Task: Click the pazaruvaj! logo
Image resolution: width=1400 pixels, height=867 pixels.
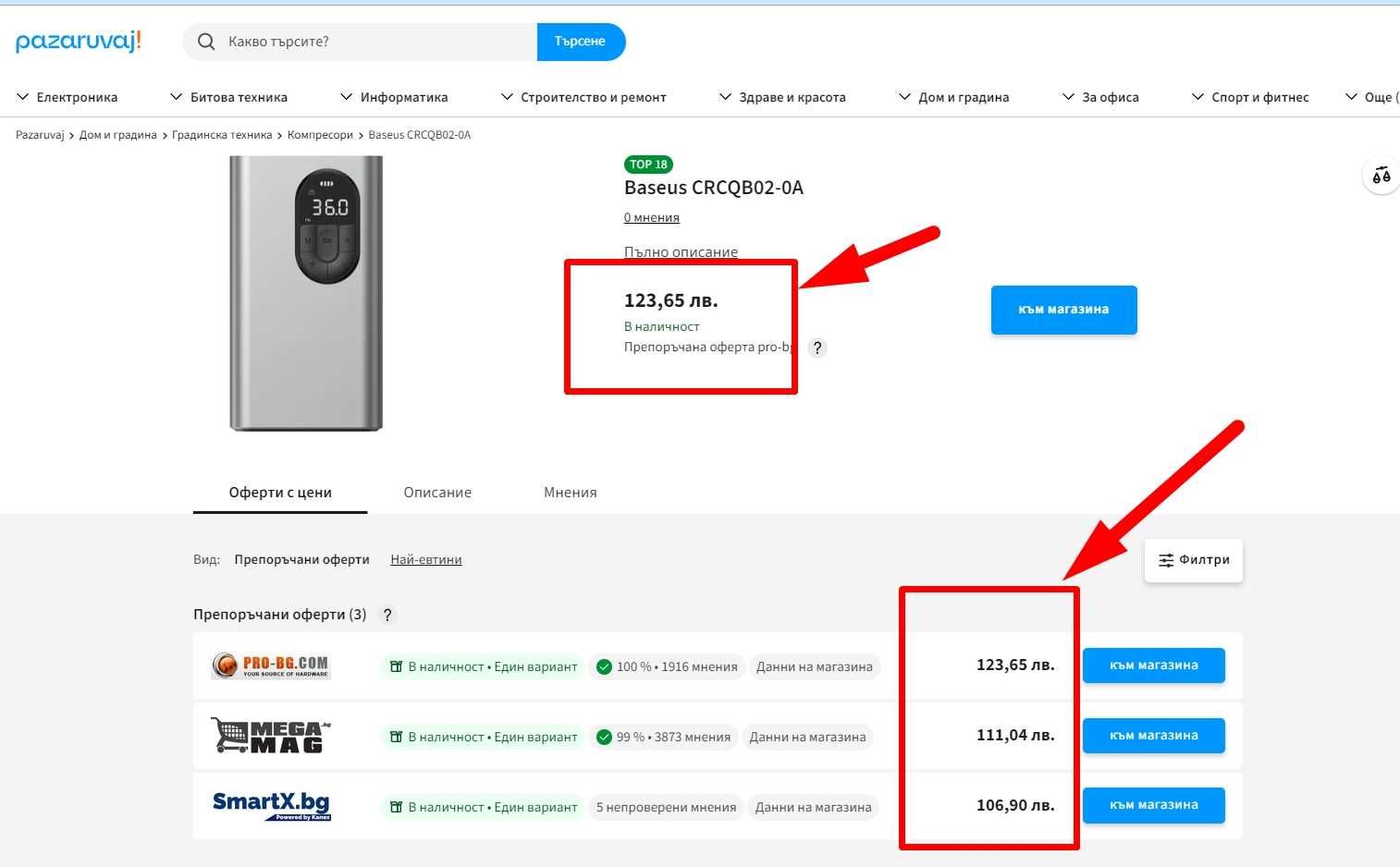Action: tap(79, 42)
